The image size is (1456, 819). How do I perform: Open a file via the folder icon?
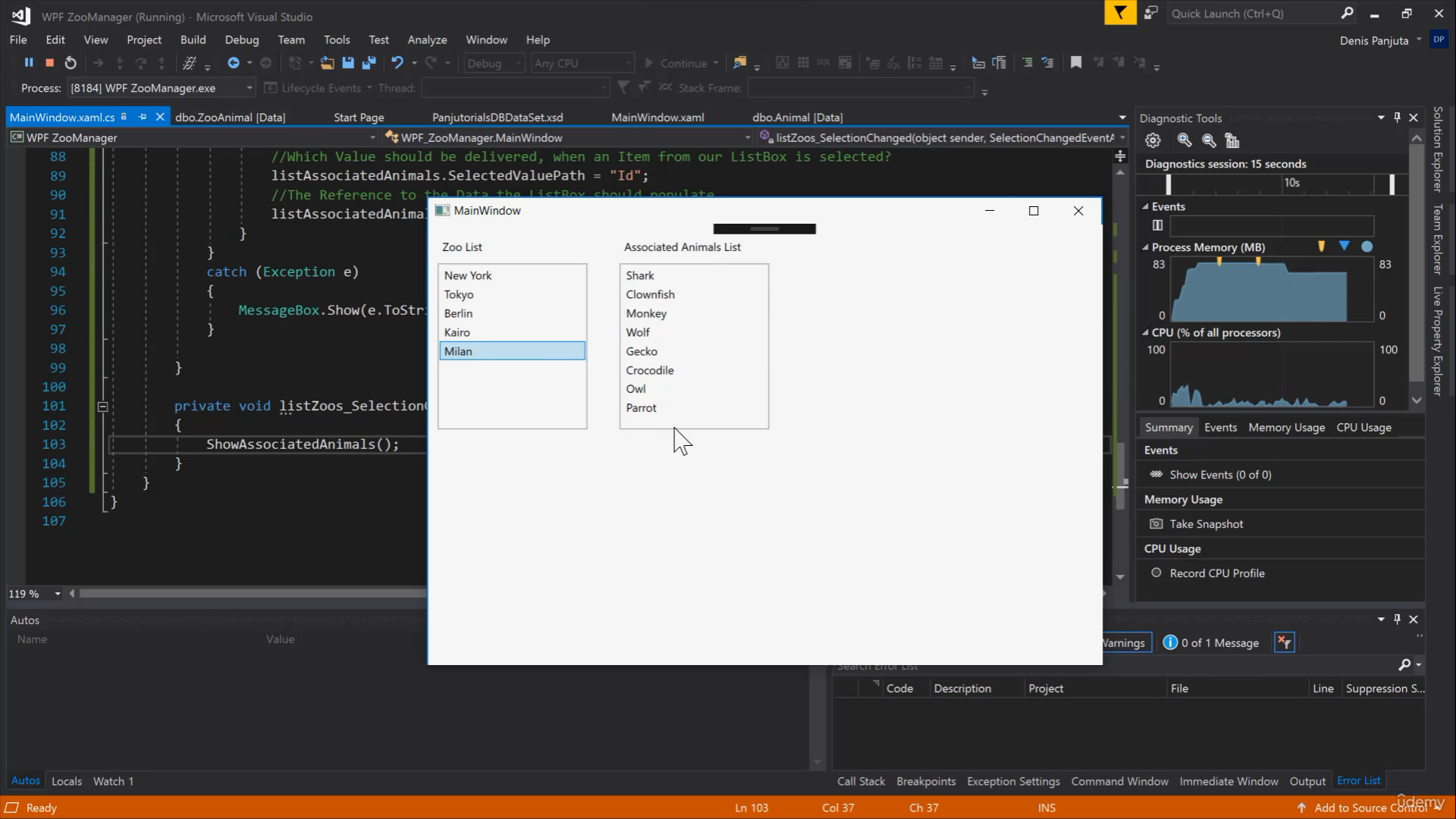click(x=327, y=63)
